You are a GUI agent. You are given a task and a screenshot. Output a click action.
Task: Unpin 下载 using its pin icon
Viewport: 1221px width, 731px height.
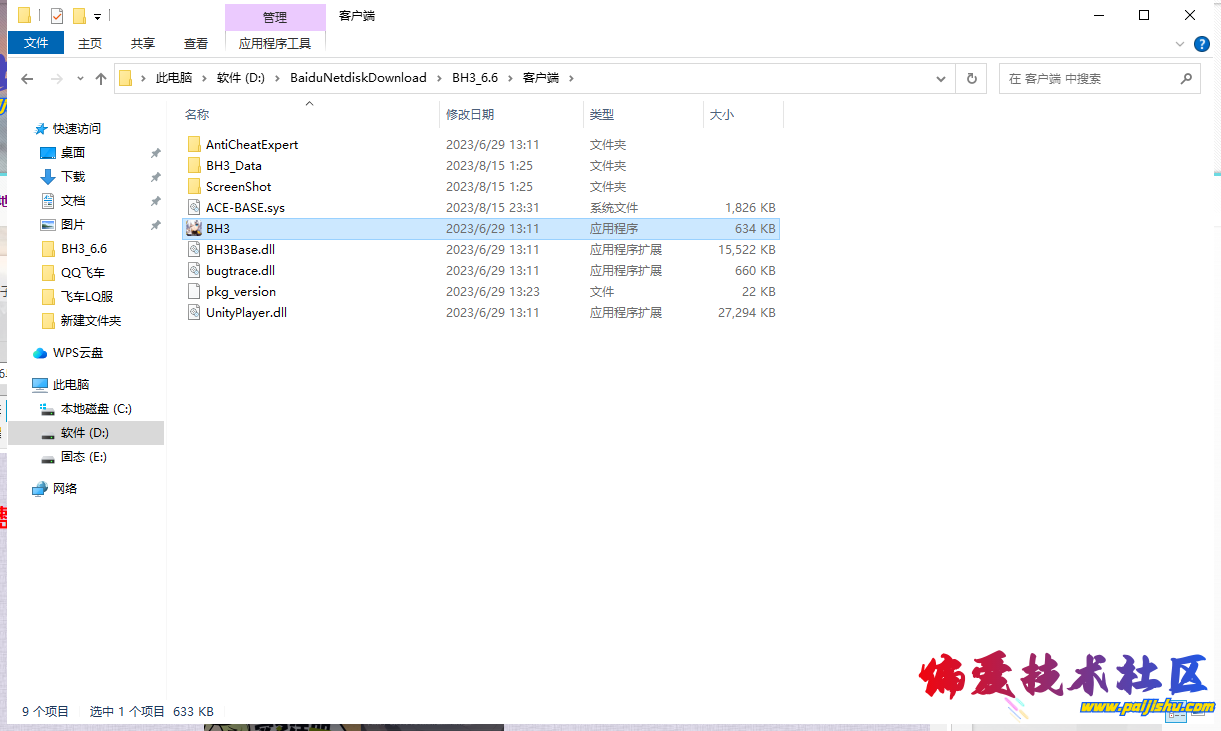pos(155,177)
